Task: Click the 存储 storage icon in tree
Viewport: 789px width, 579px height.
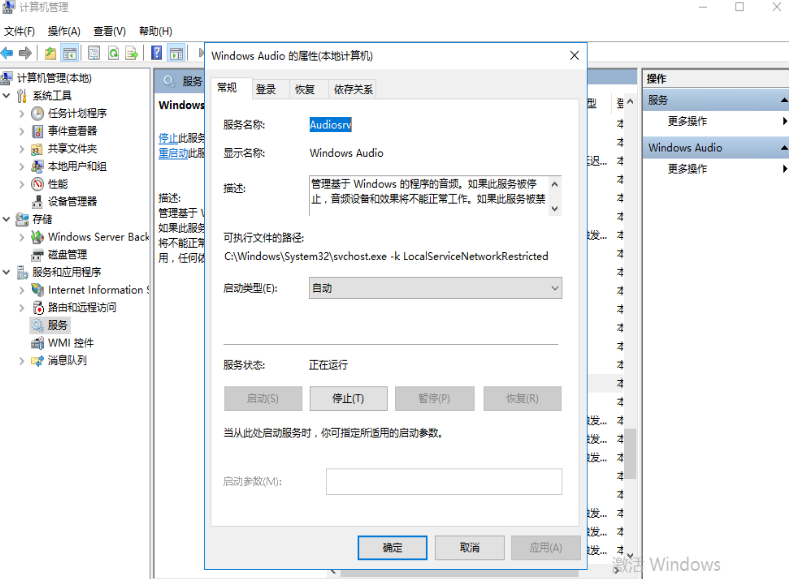Action: coord(22,219)
